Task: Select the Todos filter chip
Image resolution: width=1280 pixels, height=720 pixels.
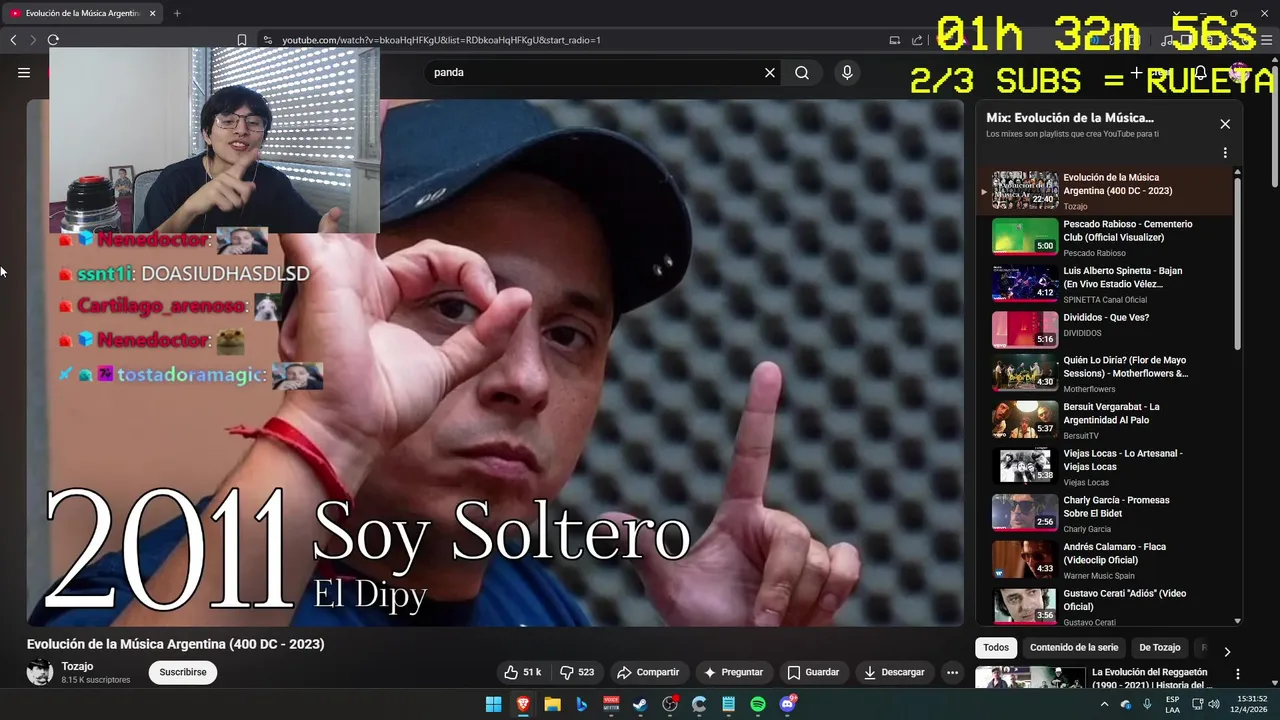Action: (996, 647)
